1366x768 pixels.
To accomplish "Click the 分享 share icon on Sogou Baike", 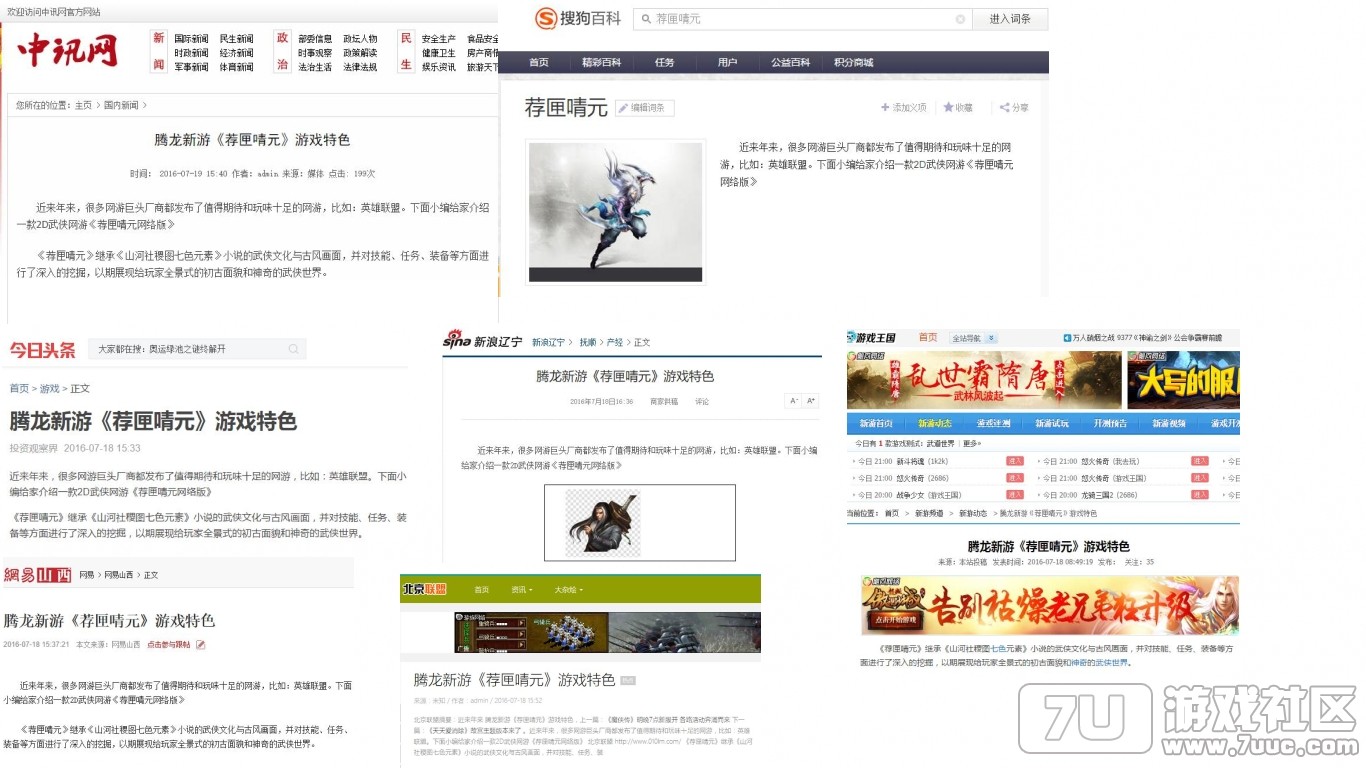I will pos(1004,107).
